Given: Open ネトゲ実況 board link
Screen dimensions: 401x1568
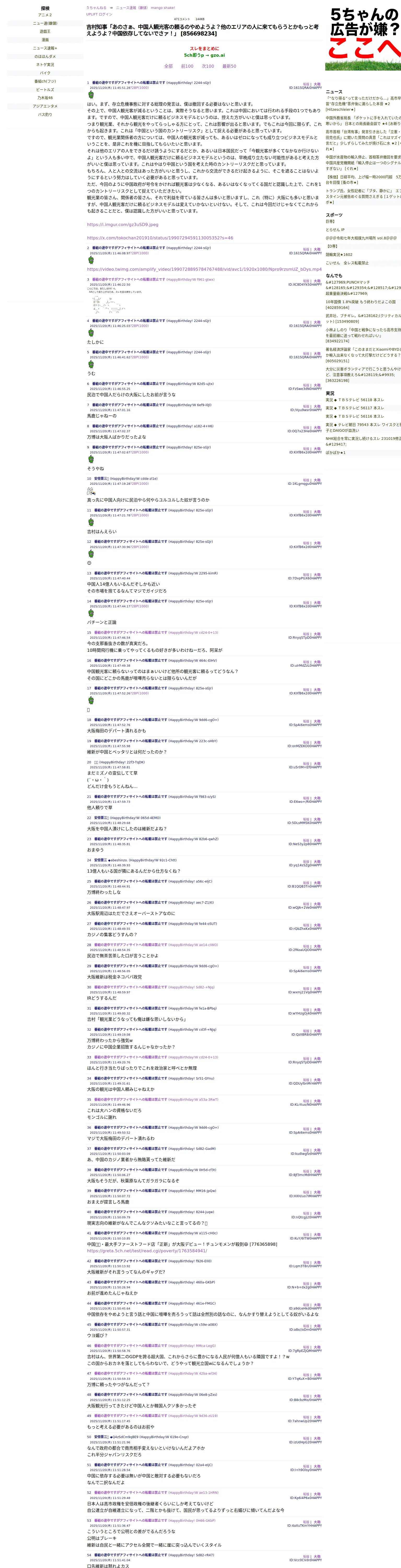Looking at the screenshot, I should click(x=45, y=65).
